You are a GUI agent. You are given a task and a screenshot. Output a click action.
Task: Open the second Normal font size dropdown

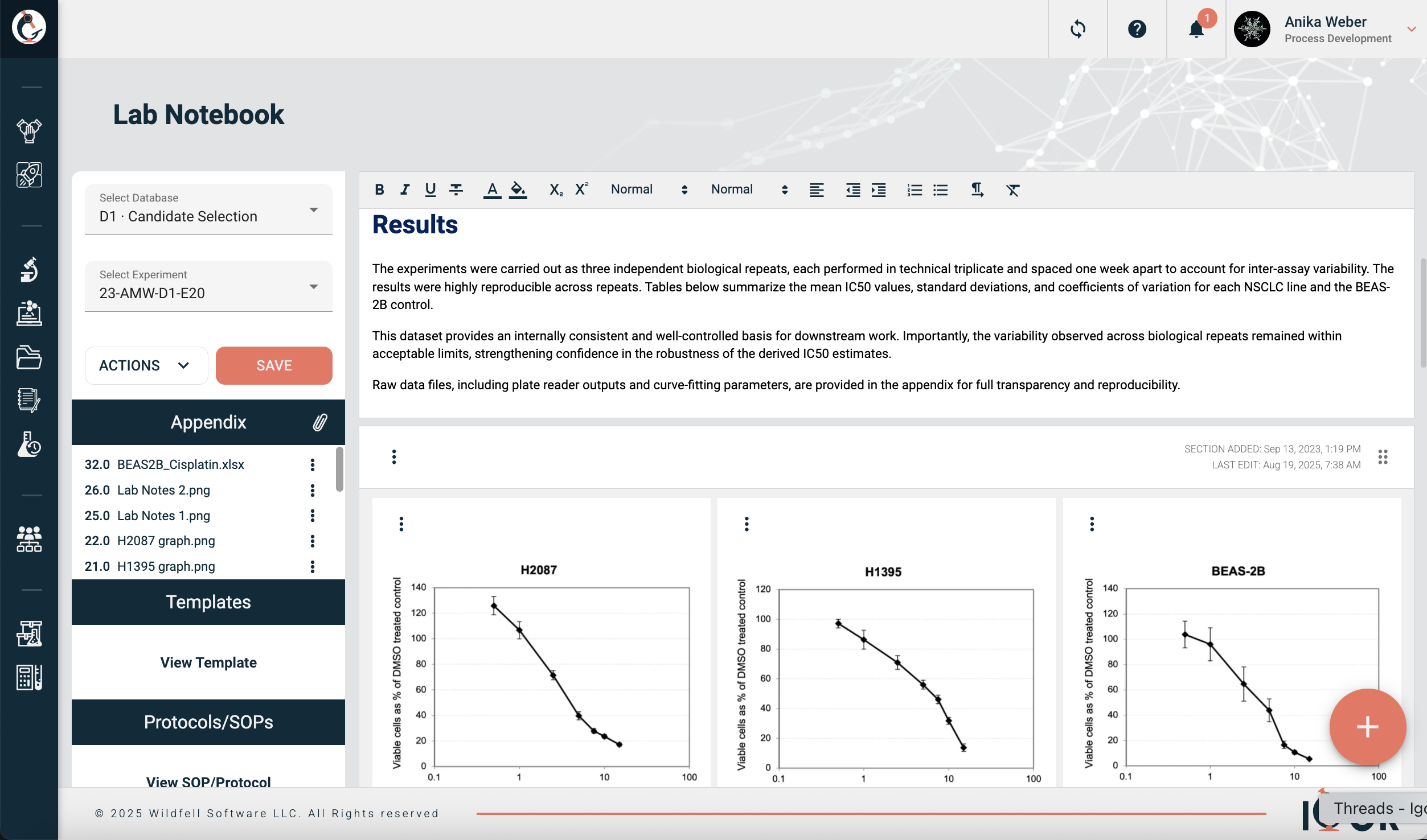coord(749,190)
